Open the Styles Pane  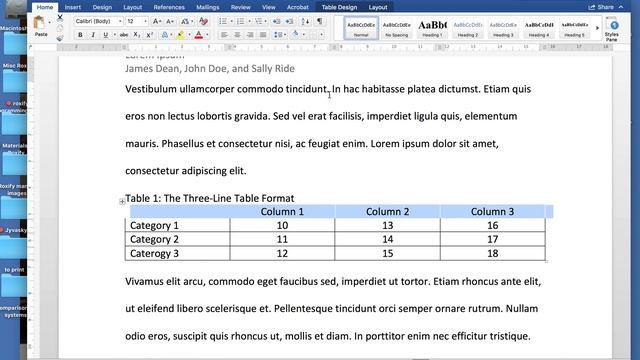click(x=611, y=29)
